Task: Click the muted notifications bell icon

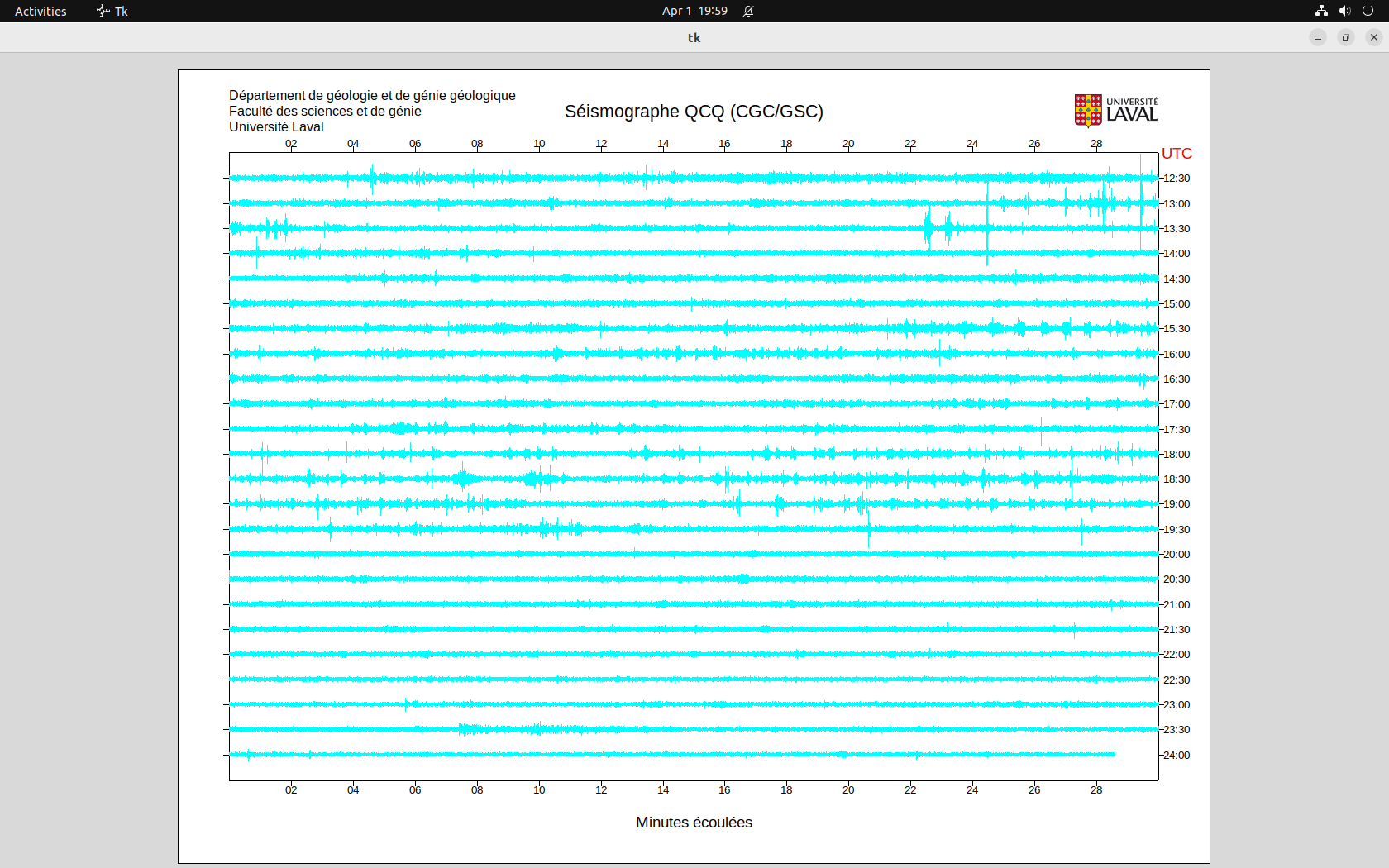Action: coord(748,11)
